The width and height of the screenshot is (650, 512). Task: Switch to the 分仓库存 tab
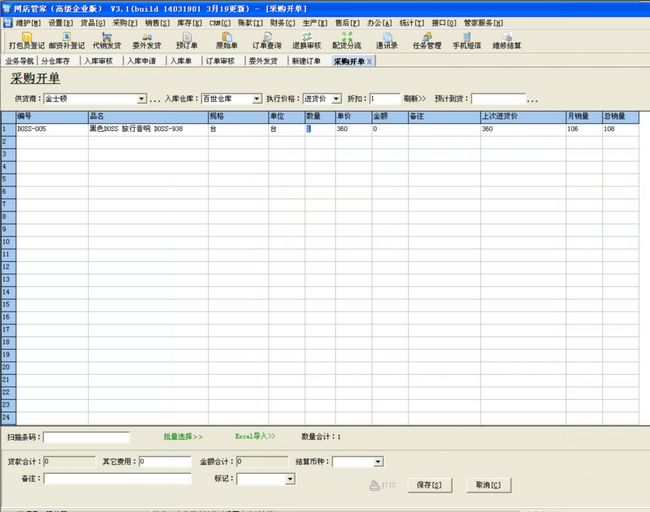pos(56,61)
